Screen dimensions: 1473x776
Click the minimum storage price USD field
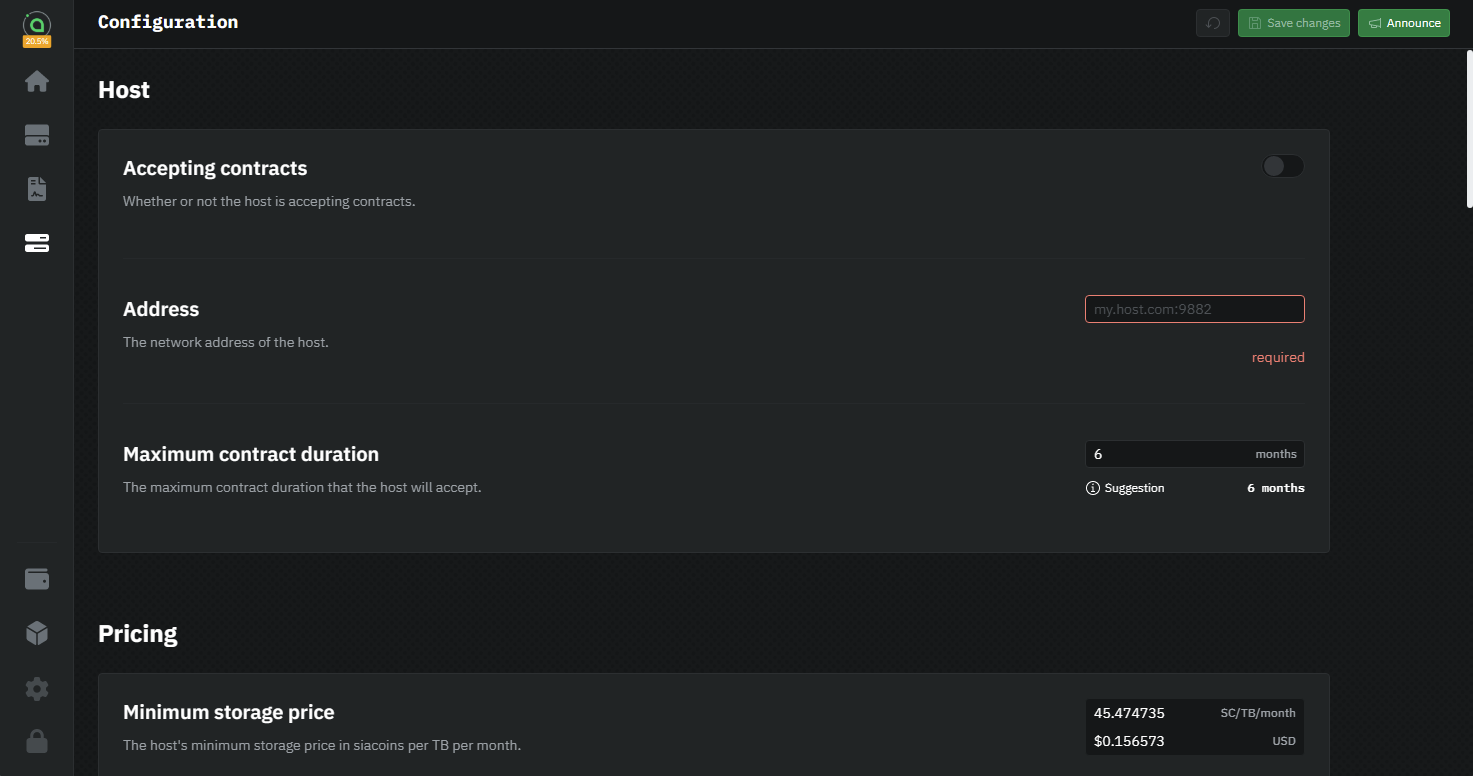[1150, 741]
